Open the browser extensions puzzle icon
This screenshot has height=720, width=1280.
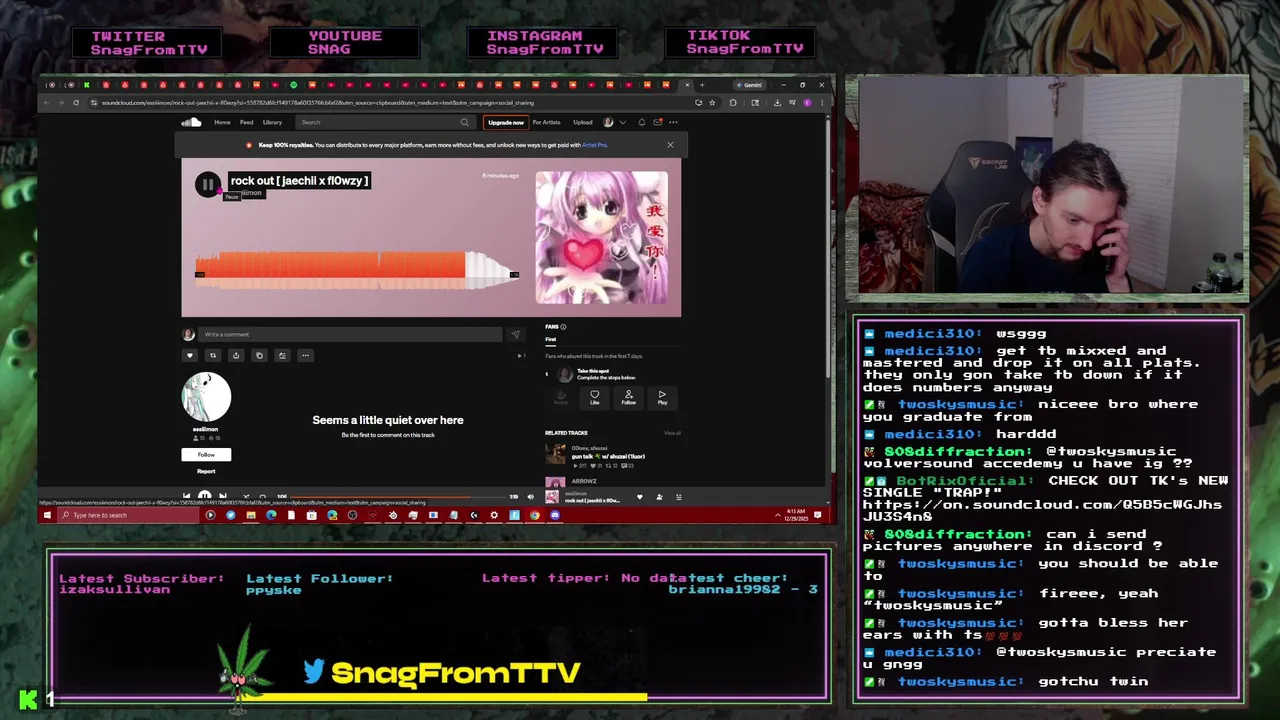pyautogui.click(x=733, y=102)
